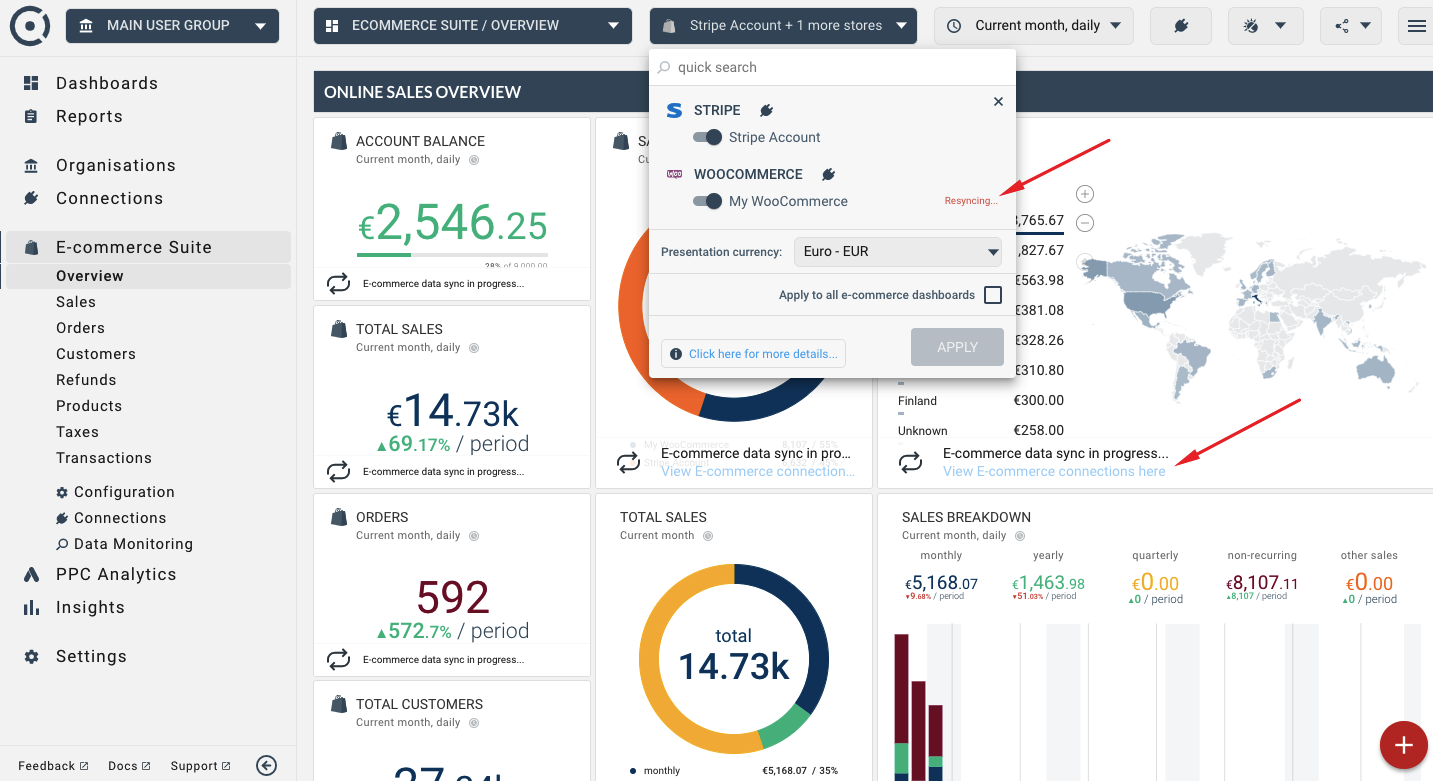Click the Stripe plug icon in popup
1433x781 pixels.
pos(766,110)
